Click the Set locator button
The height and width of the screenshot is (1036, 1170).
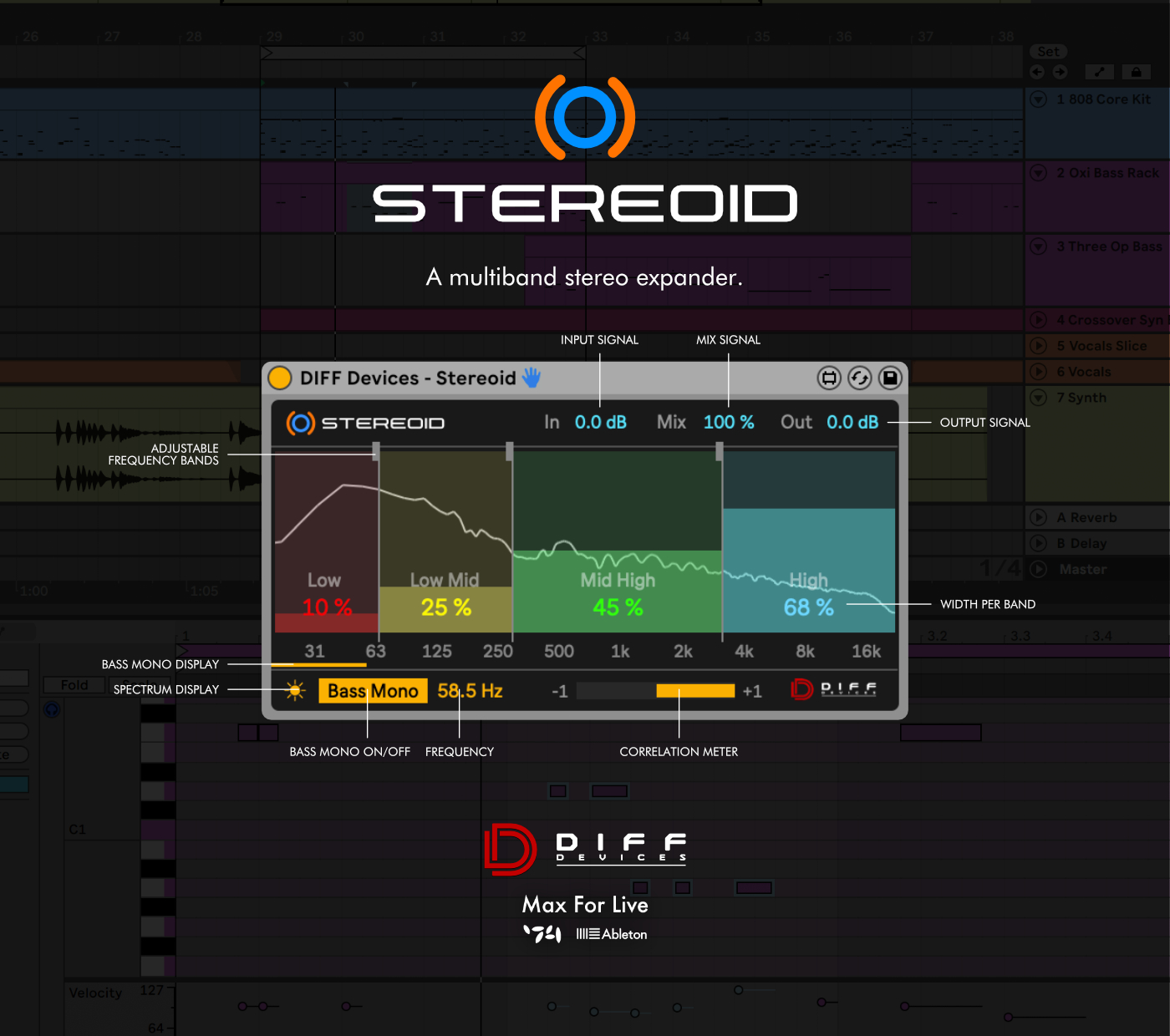1048,52
